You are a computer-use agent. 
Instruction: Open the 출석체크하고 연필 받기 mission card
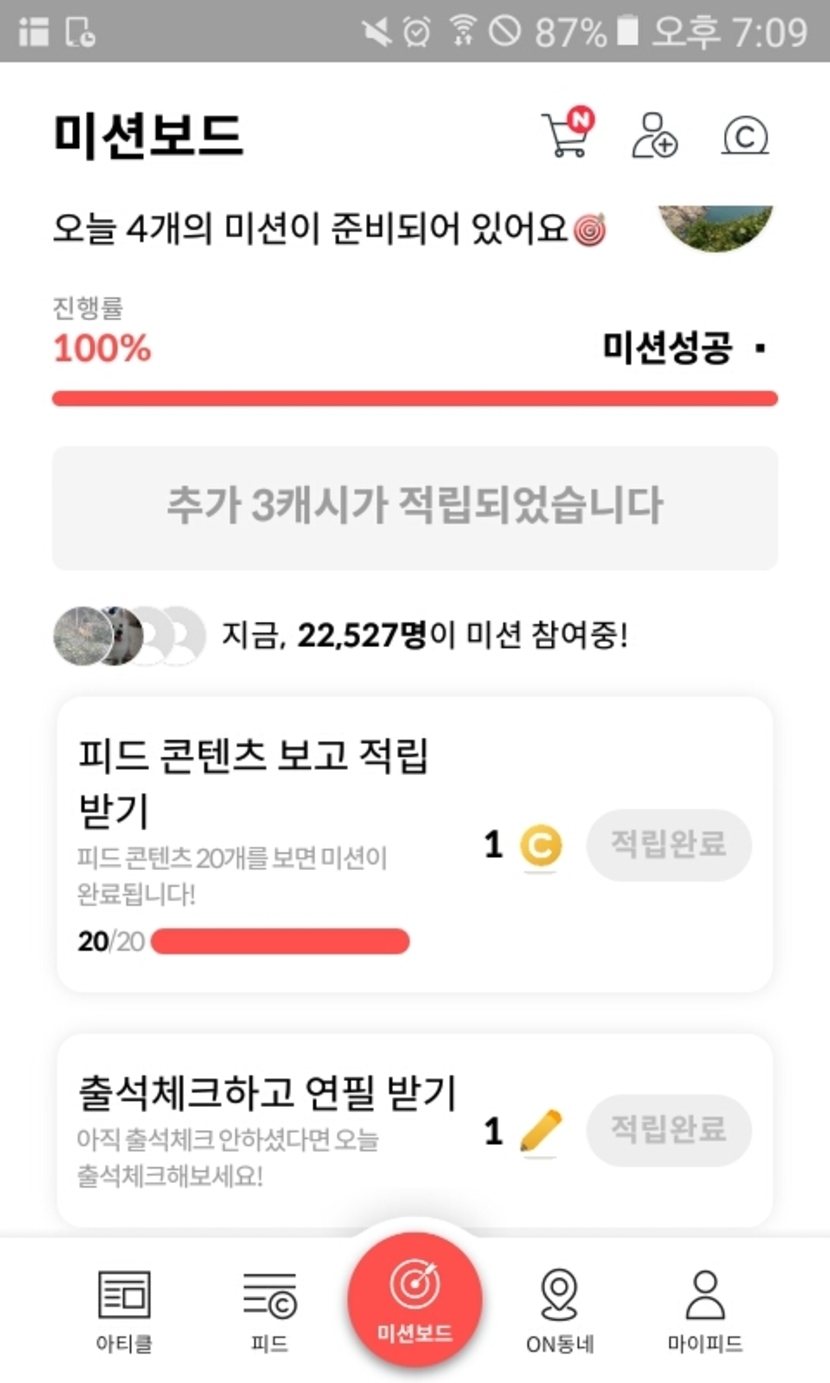(x=270, y=1128)
